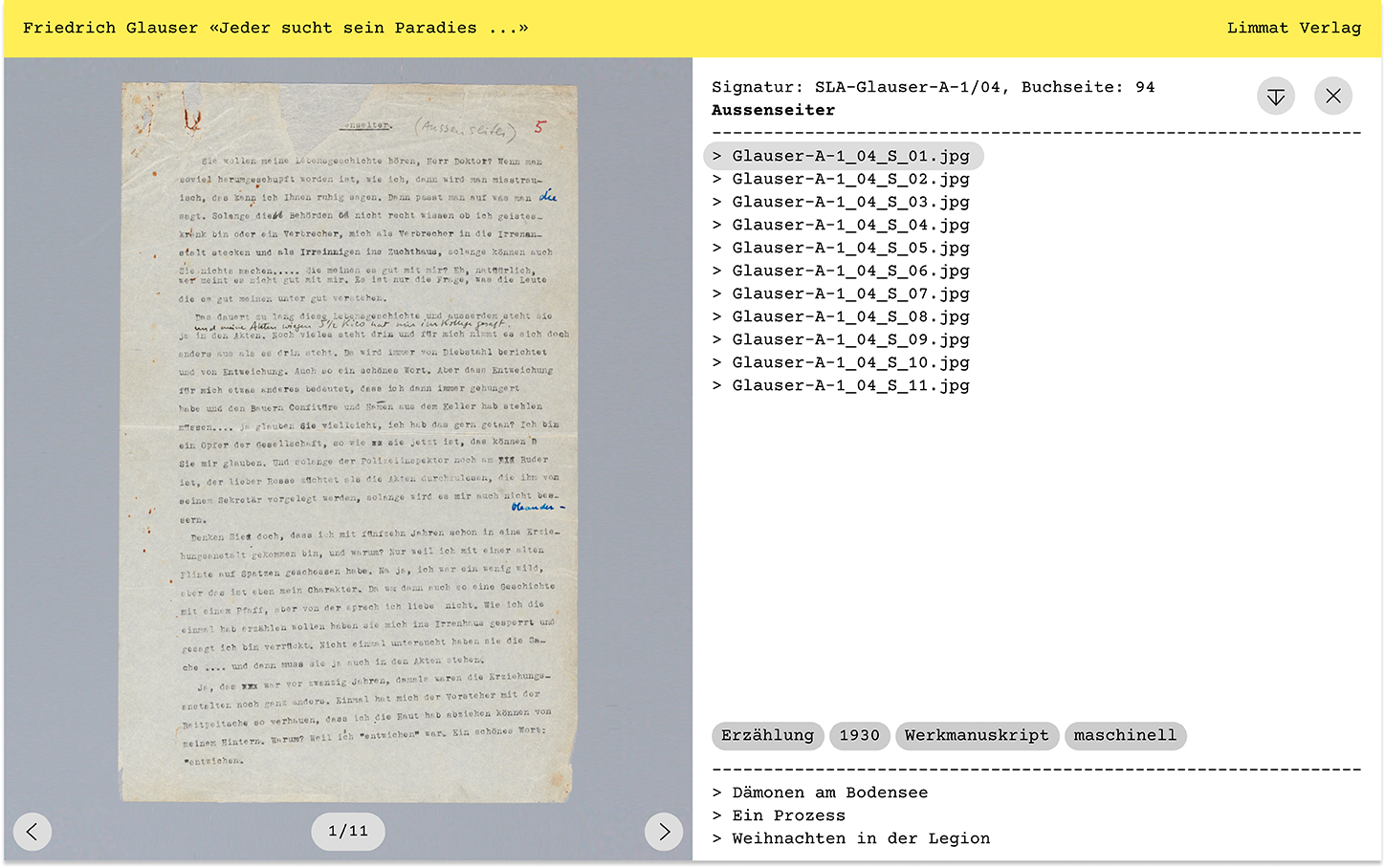Select Glauser-A-1_04_S_01.jpg in file list

(849, 156)
